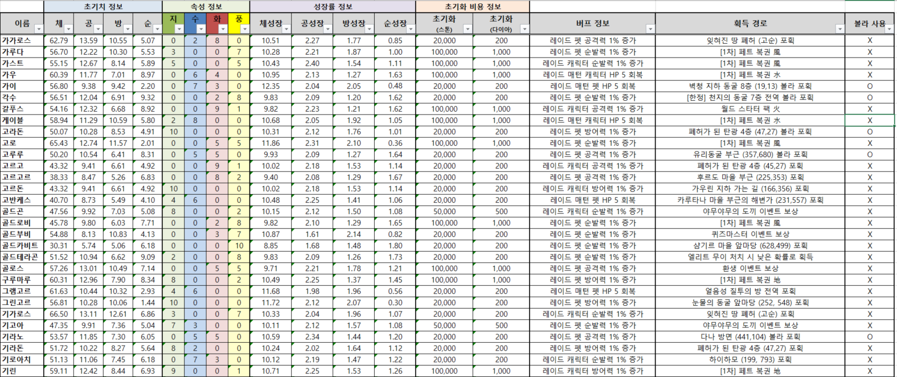Open the yellow 풍 attribute filter dropdown
897x377 pixels.
[244, 29]
